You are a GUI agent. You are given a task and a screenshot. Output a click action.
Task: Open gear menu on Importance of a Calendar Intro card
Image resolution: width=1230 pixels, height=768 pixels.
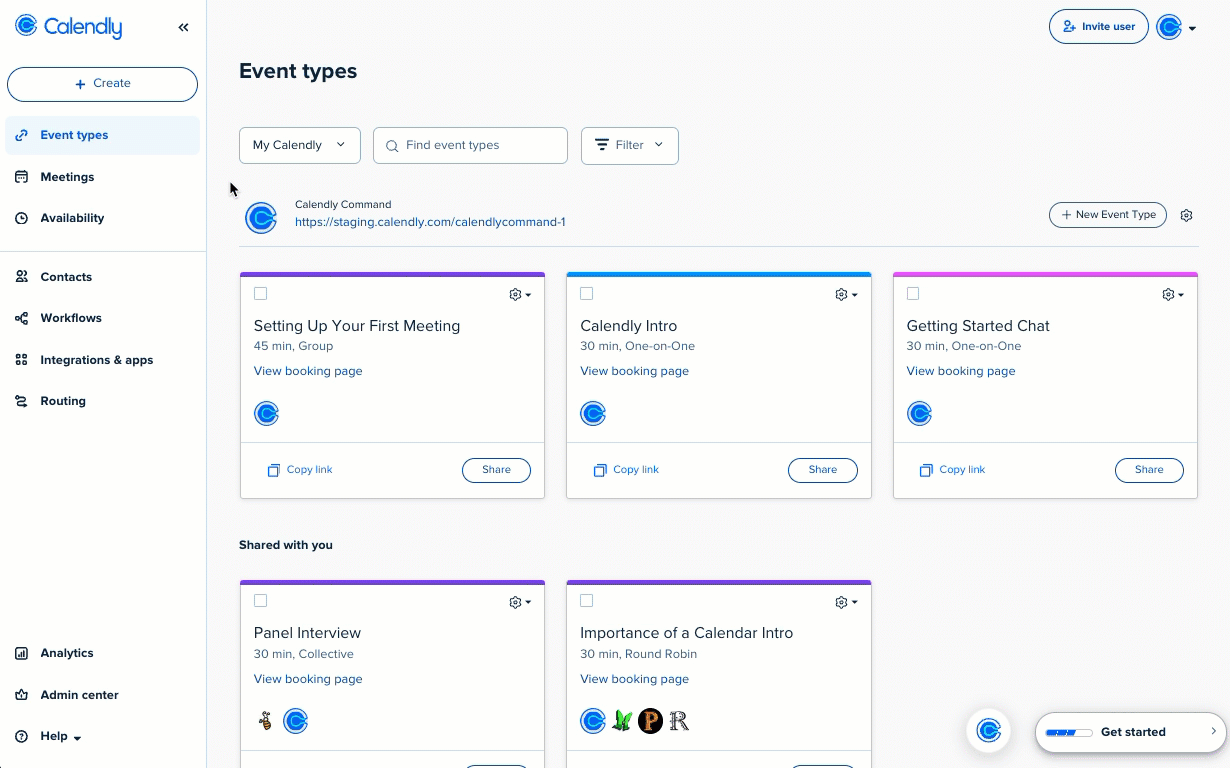tap(846, 602)
